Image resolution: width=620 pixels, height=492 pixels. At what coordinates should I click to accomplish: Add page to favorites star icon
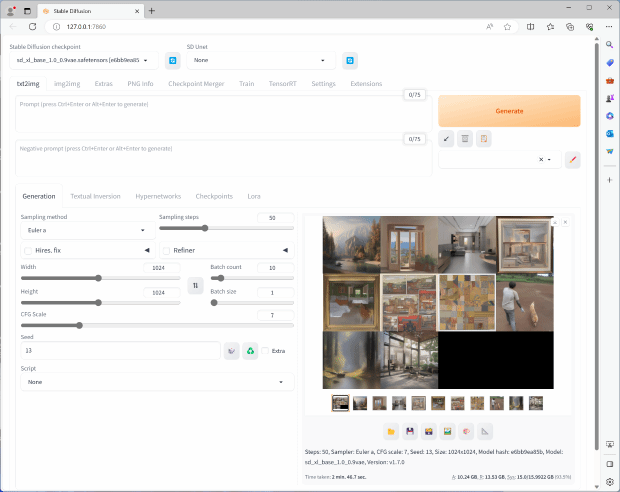click(507, 26)
